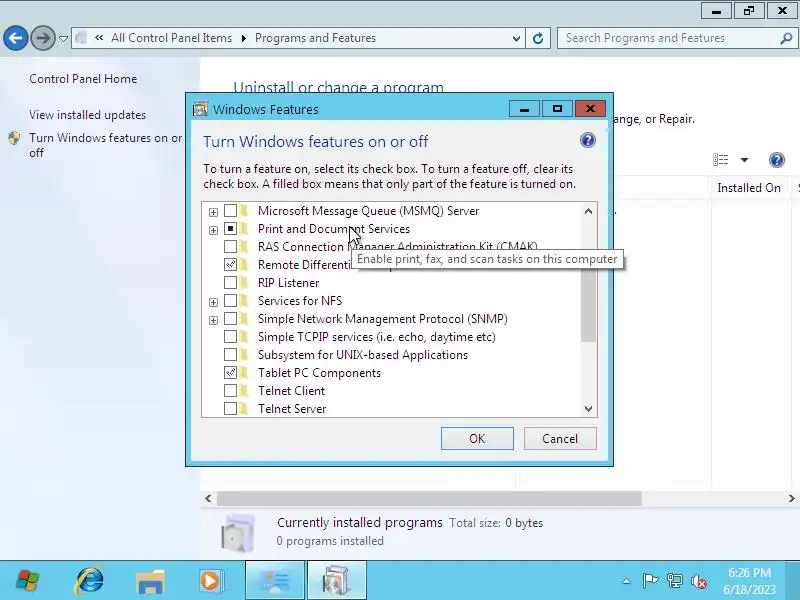This screenshot has height=600, width=800.
Task: Uncheck Tablet PC Components checkbox
Action: [231, 373]
